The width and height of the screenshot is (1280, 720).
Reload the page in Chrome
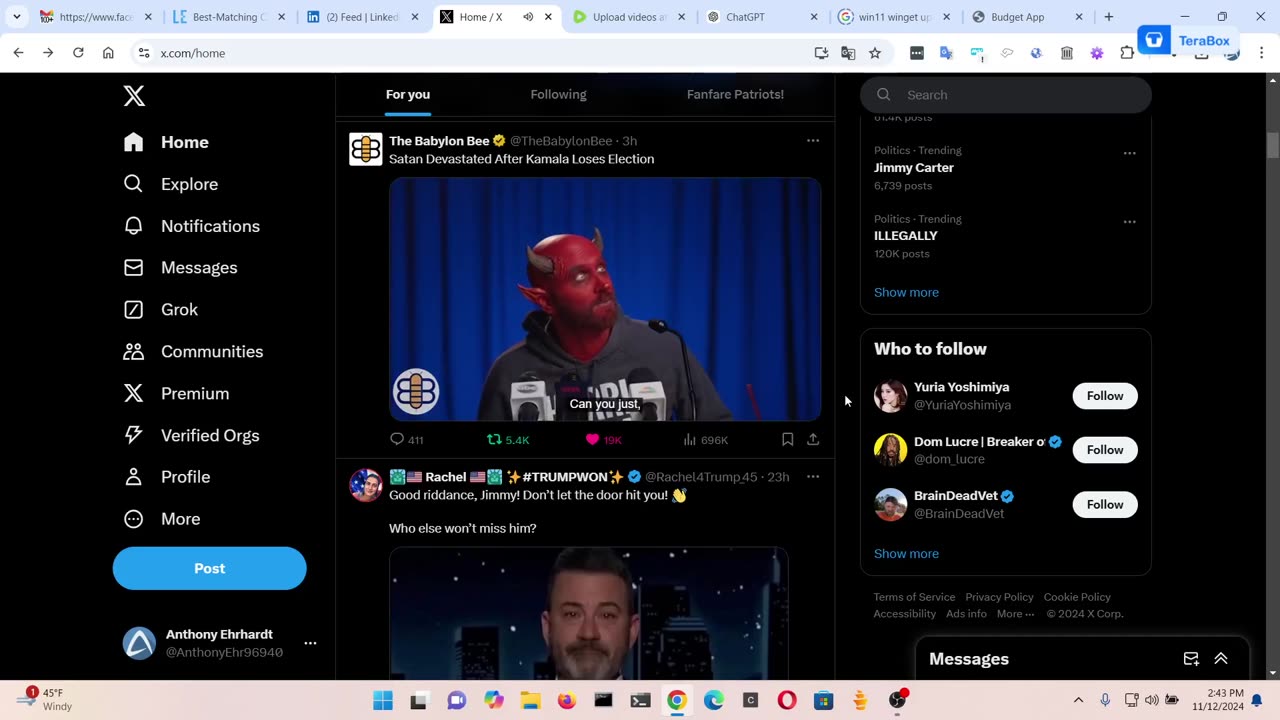pos(78,53)
